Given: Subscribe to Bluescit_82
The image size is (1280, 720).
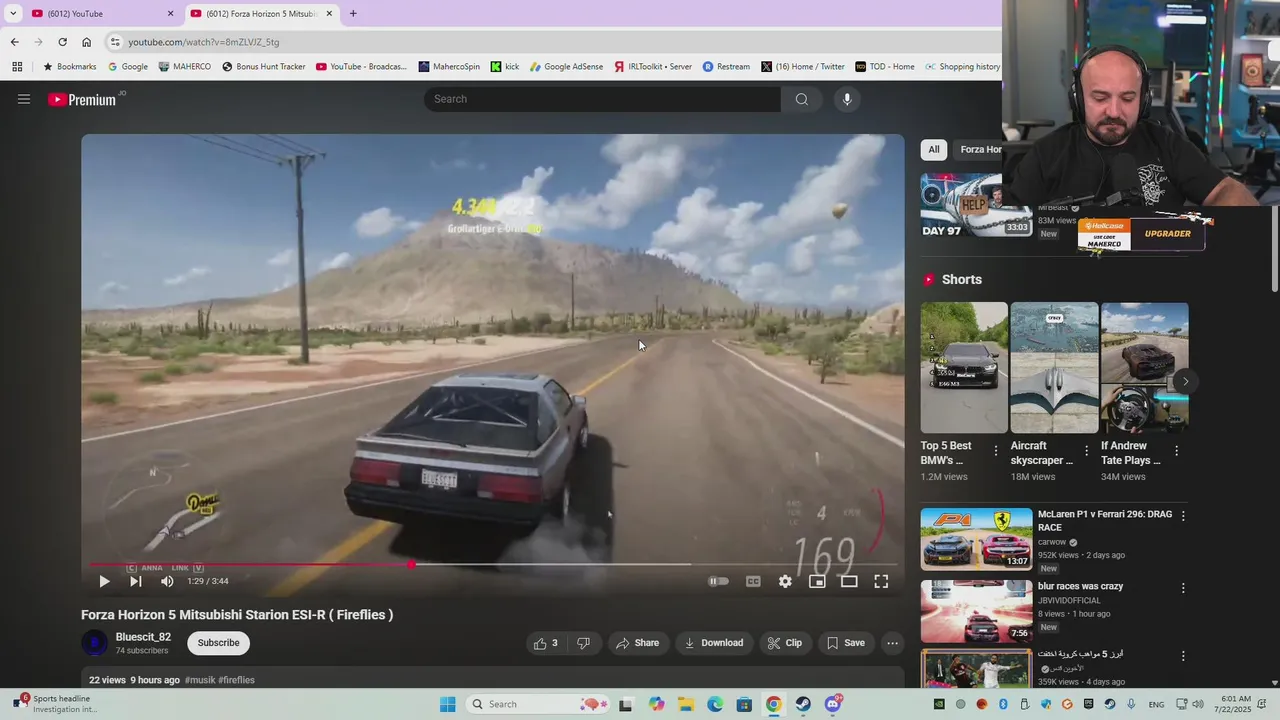Looking at the screenshot, I should [x=218, y=643].
